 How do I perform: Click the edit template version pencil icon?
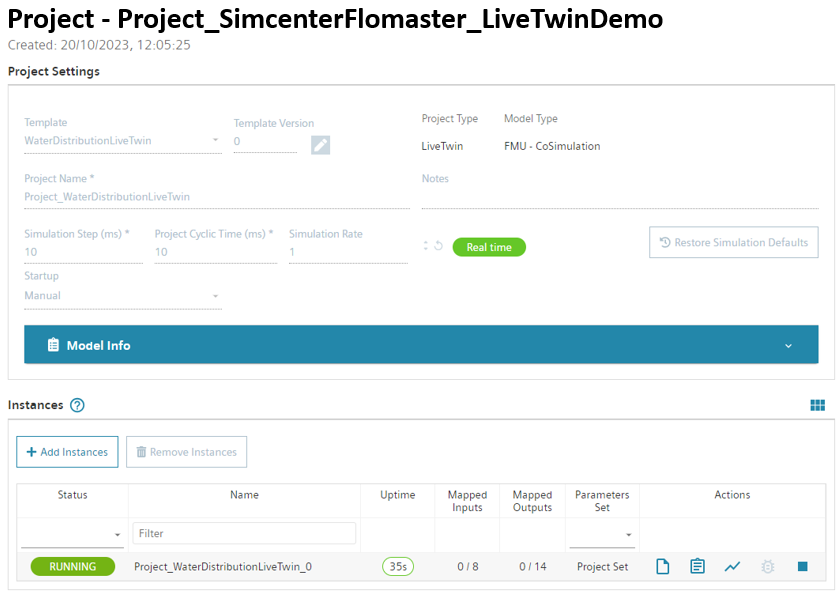click(x=320, y=145)
